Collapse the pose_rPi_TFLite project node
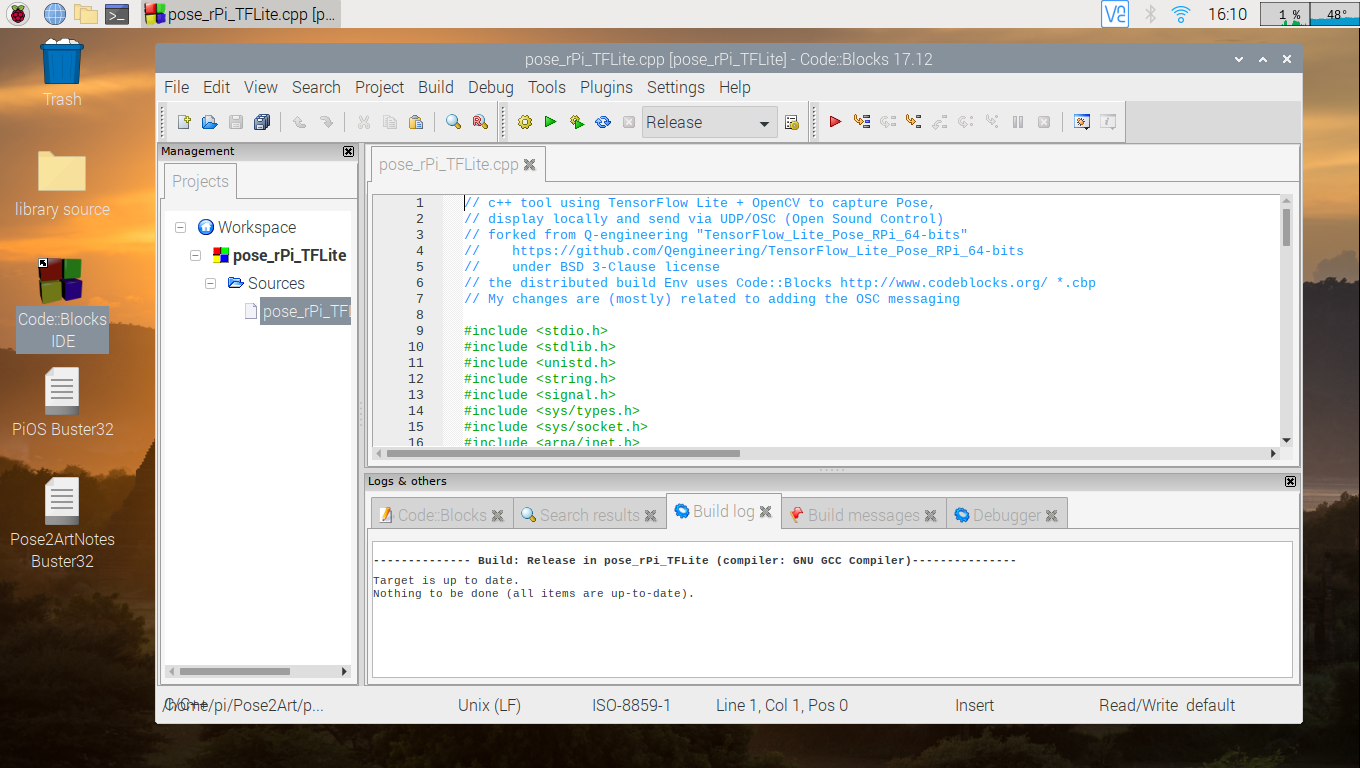The image size is (1360, 768). [x=196, y=255]
